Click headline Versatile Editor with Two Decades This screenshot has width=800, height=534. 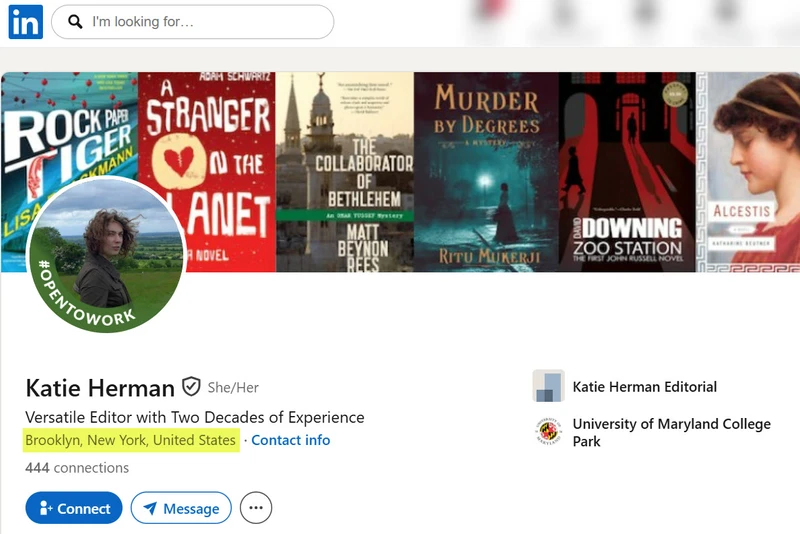[195, 417]
